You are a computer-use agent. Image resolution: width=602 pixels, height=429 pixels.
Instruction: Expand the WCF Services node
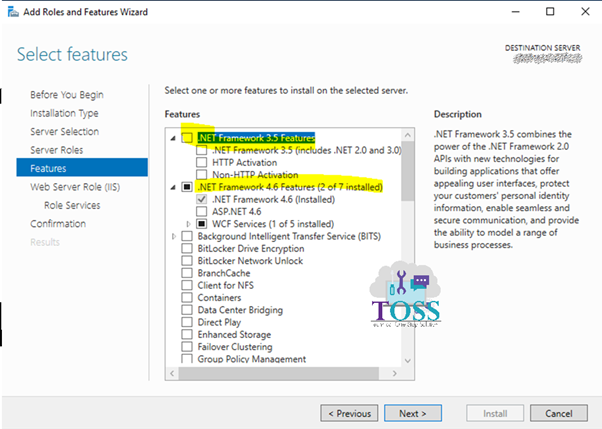[189, 224]
